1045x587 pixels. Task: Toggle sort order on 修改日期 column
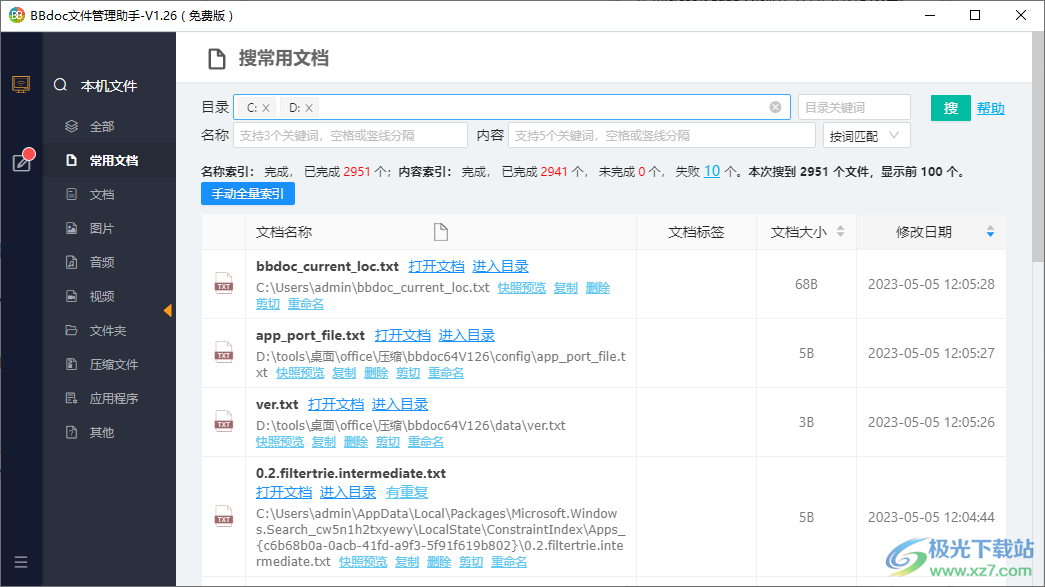click(x=989, y=226)
